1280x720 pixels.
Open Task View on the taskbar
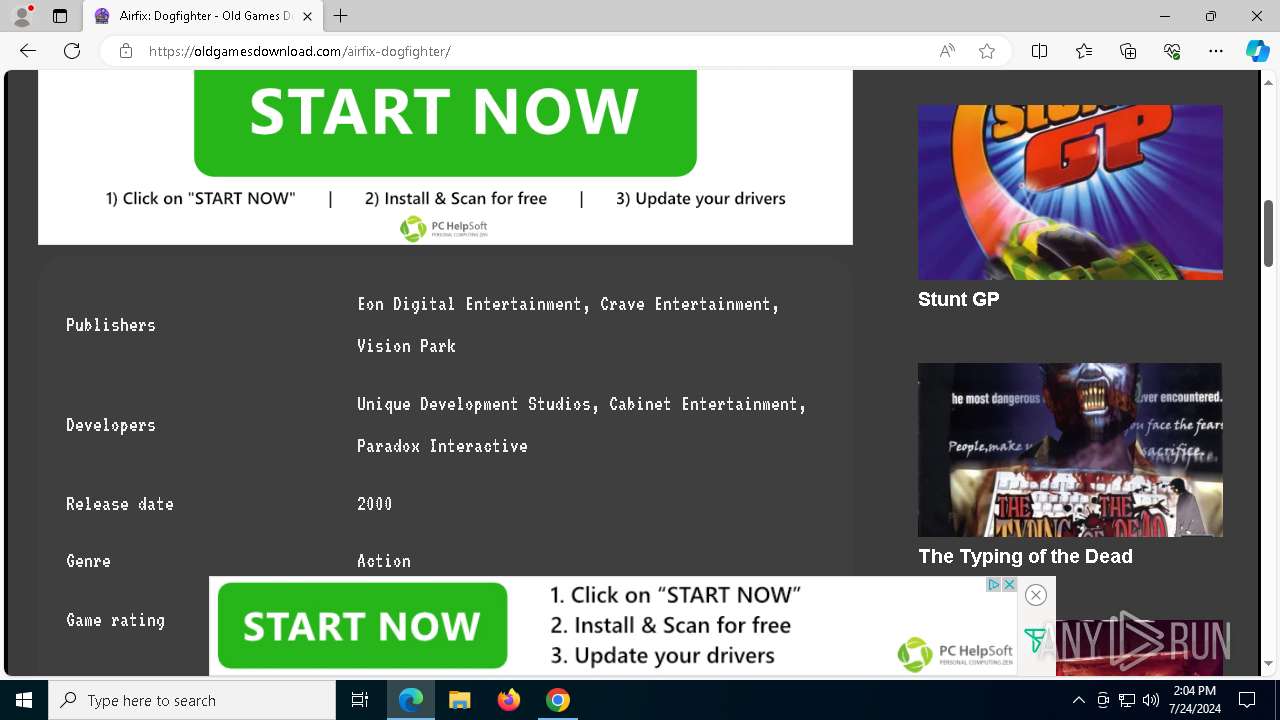point(360,700)
